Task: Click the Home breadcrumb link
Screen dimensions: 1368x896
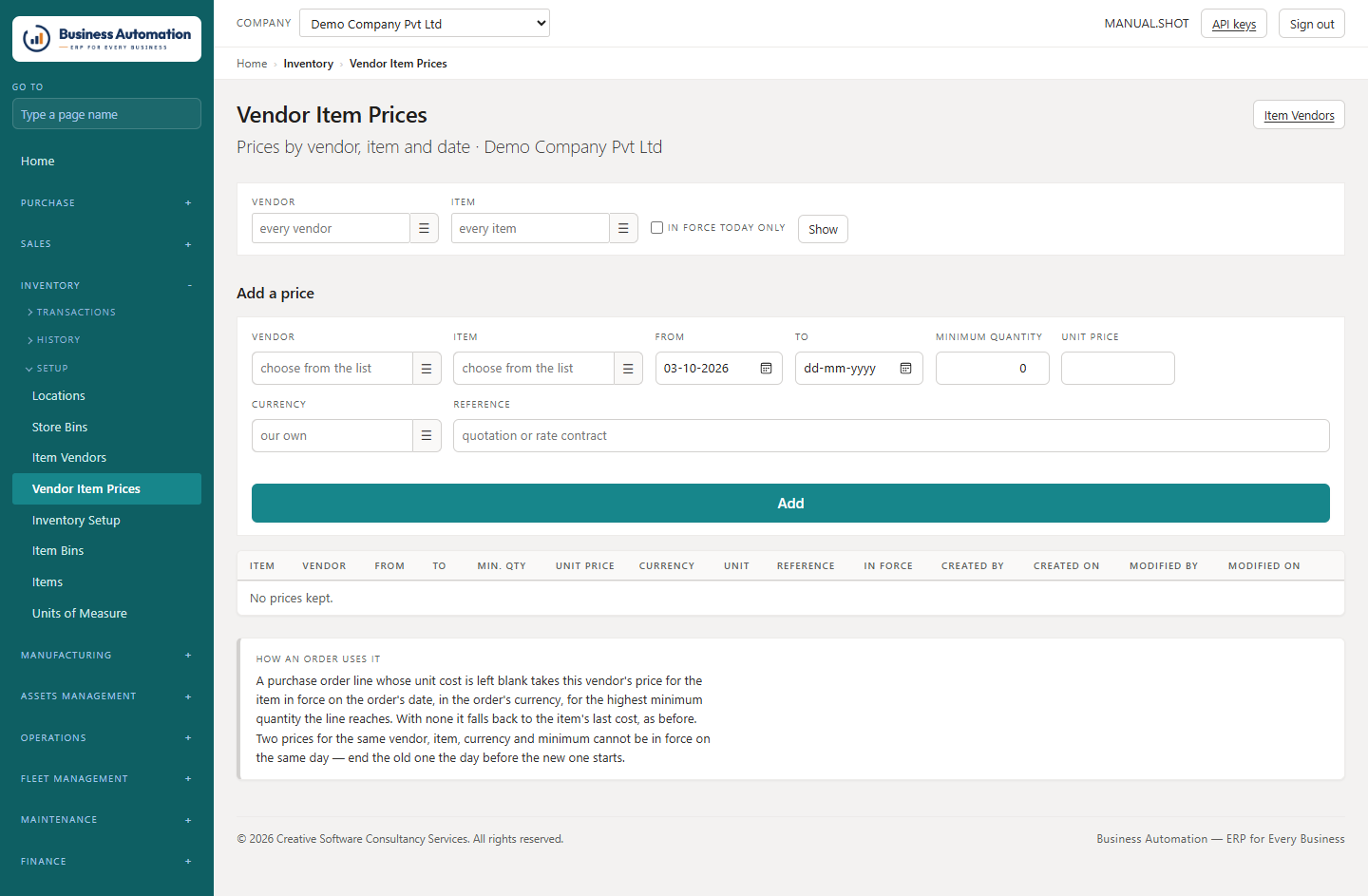Action: [252, 64]
